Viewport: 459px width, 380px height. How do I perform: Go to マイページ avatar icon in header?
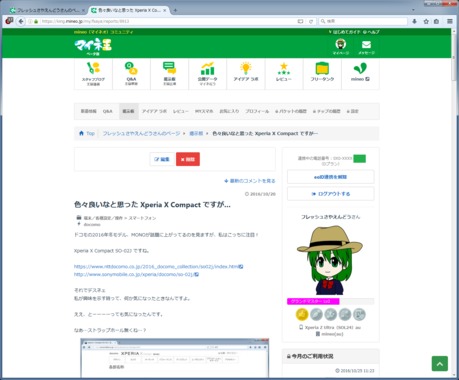(341, 46)
